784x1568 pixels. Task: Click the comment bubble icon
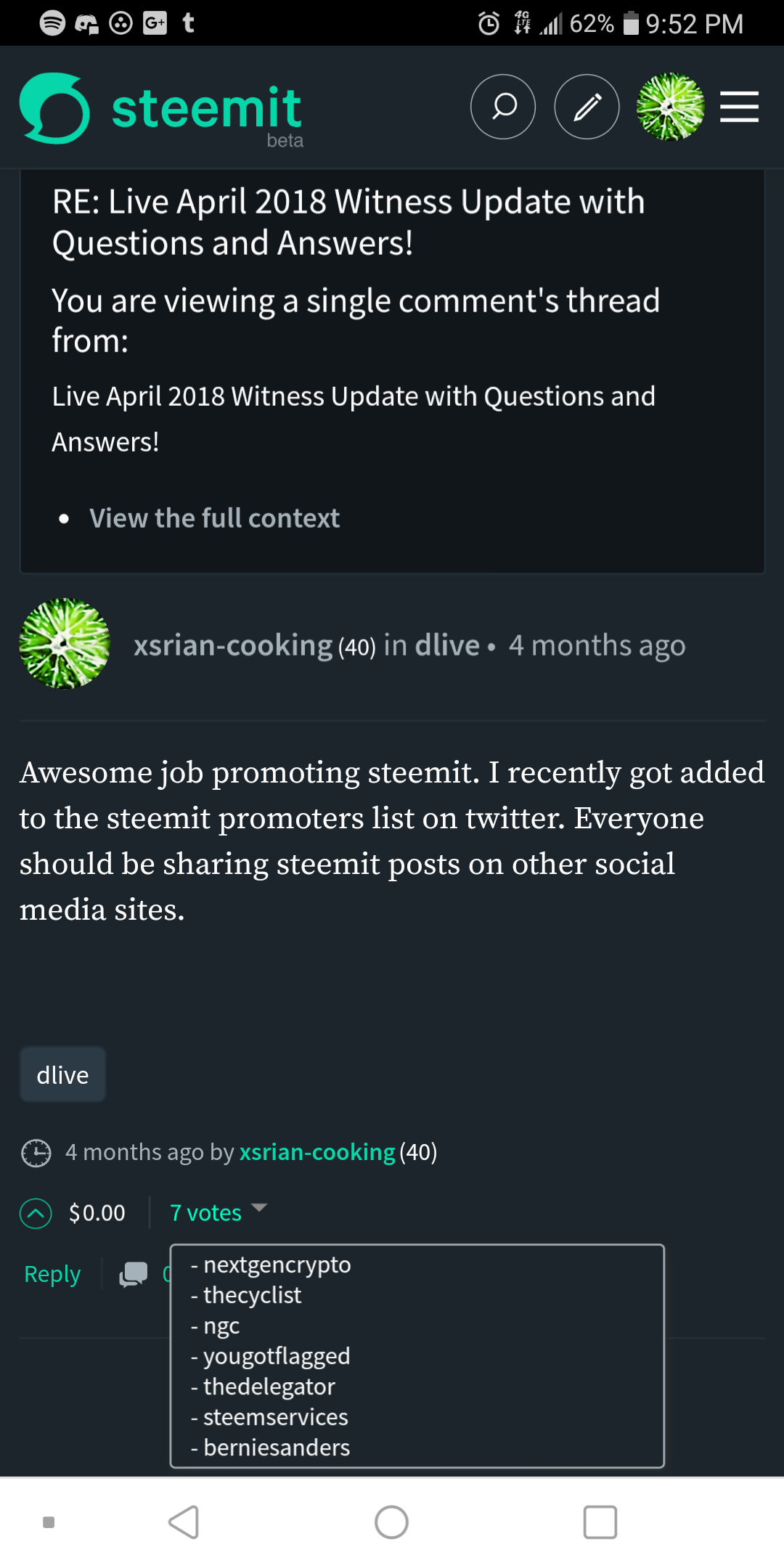click(x=132, y=1274)
